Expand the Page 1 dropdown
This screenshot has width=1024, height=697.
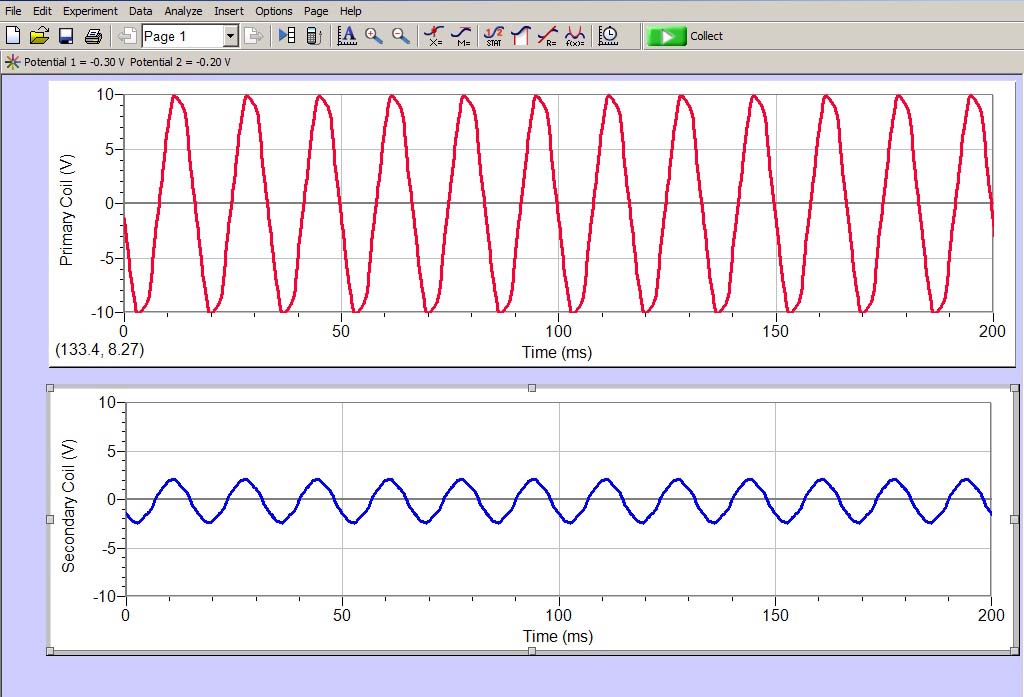pos(230,36)
